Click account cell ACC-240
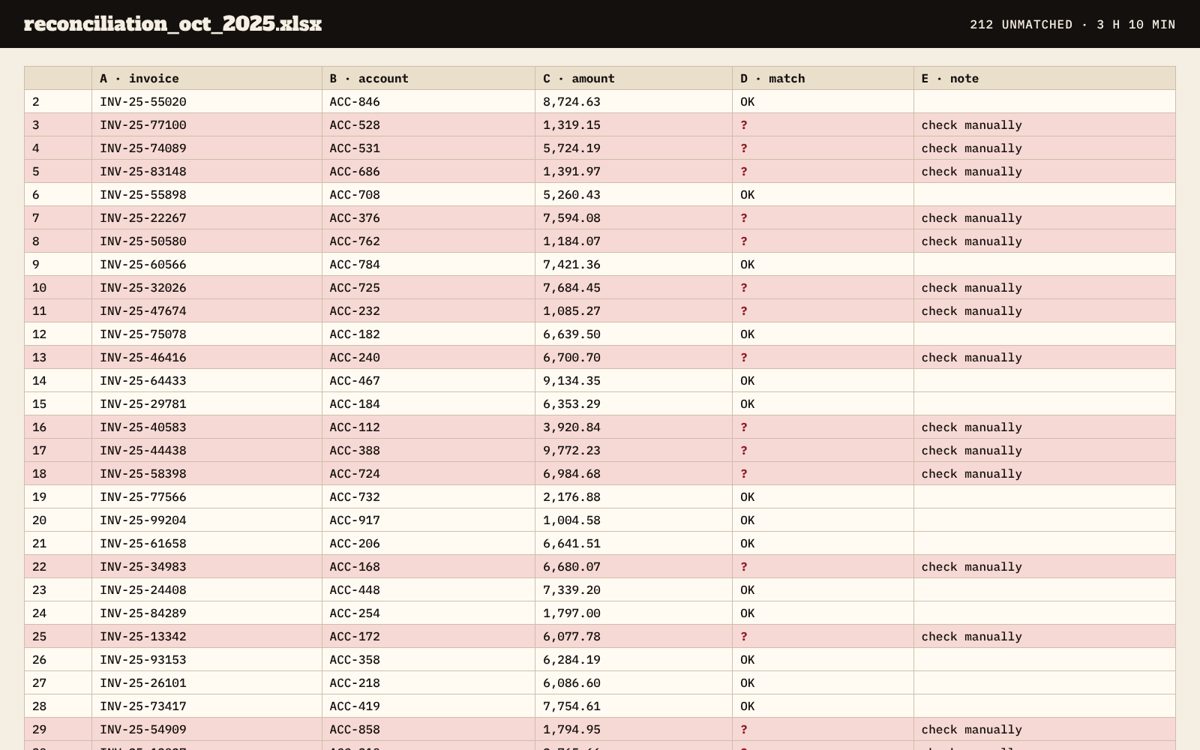This screenshot has width=1200, height=750. click(429, 357)
